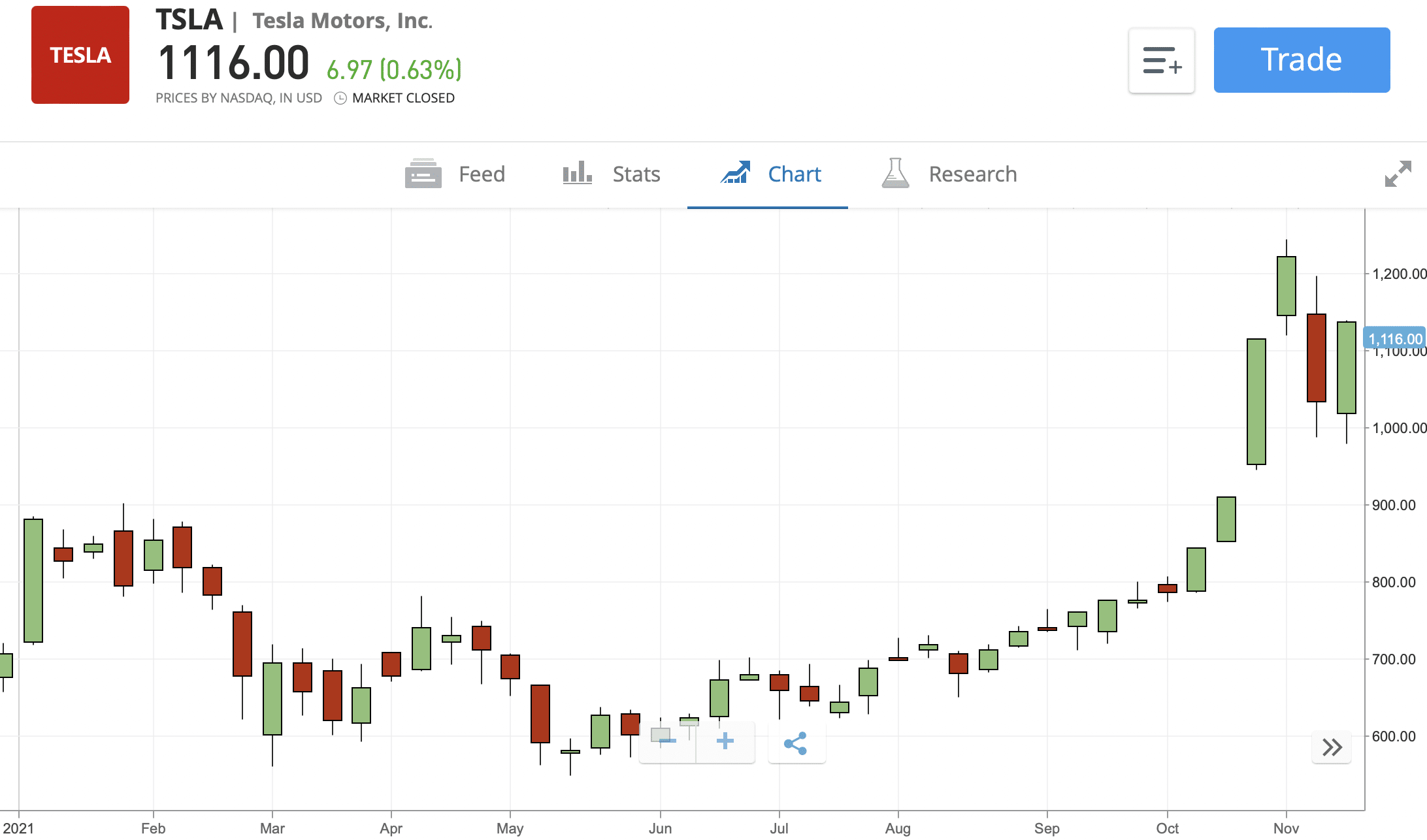
Task: Click the 1,000.00 axis label
Action: click(x=1399, y=428)
